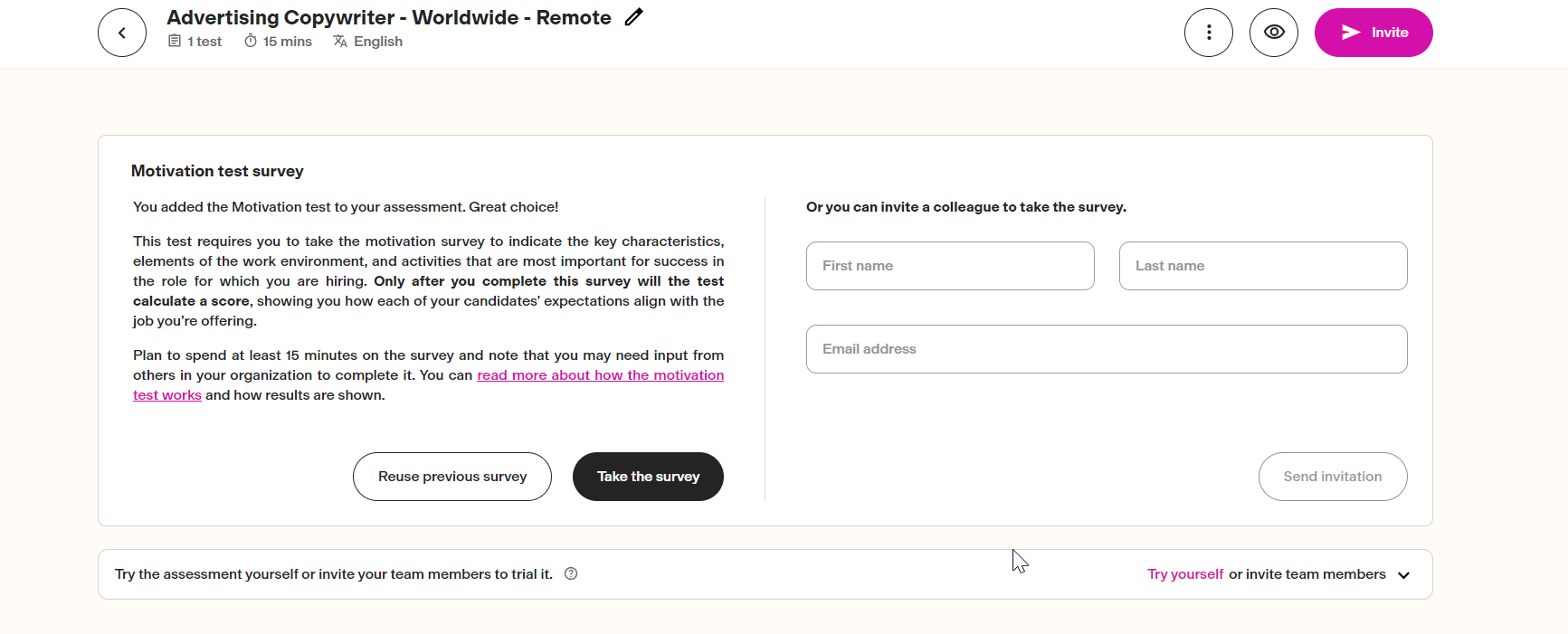Click the timer icon showing 15 mins
Viewport: 1568px width, 634px height.
click(x=249, y=41)
